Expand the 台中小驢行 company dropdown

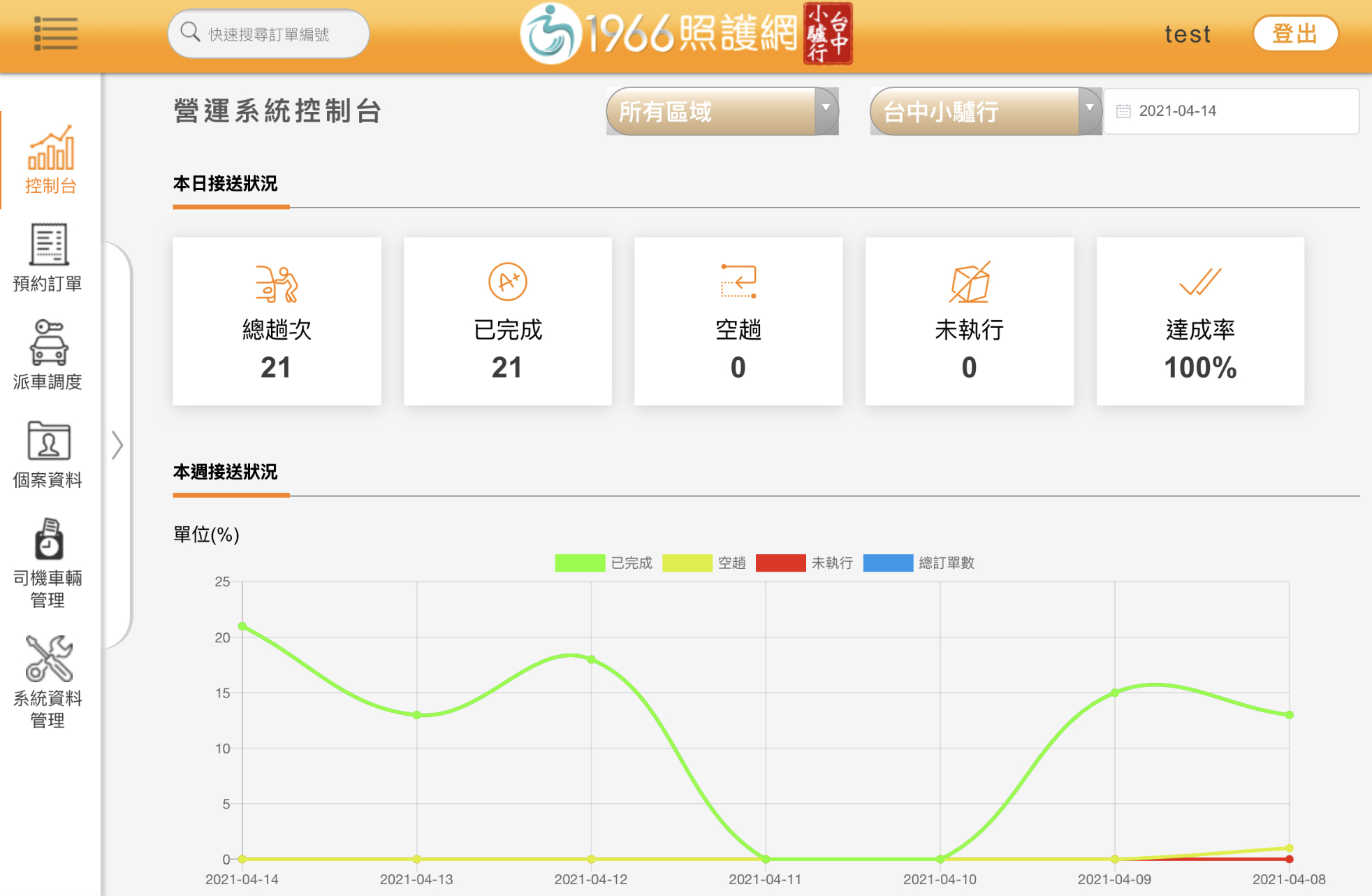pos(984,111)
